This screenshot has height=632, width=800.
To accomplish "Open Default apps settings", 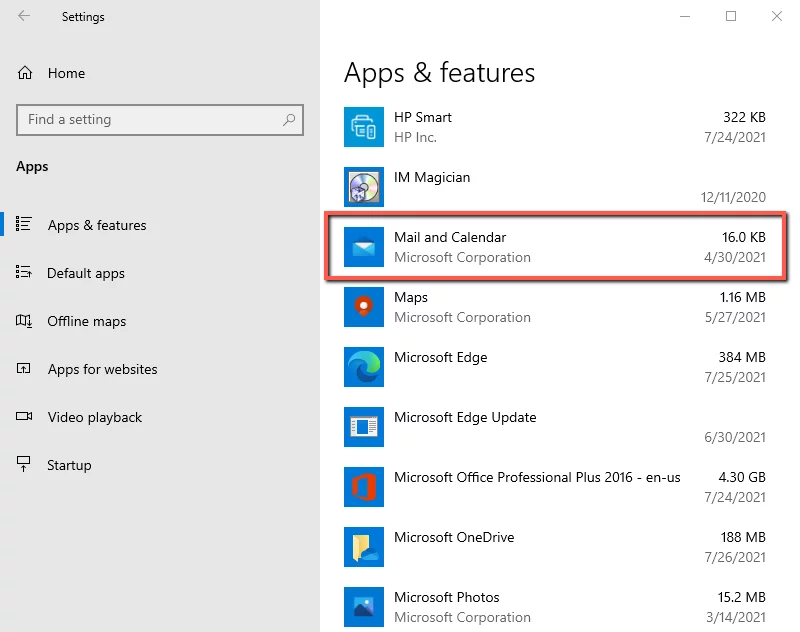I will coord(86,273).
